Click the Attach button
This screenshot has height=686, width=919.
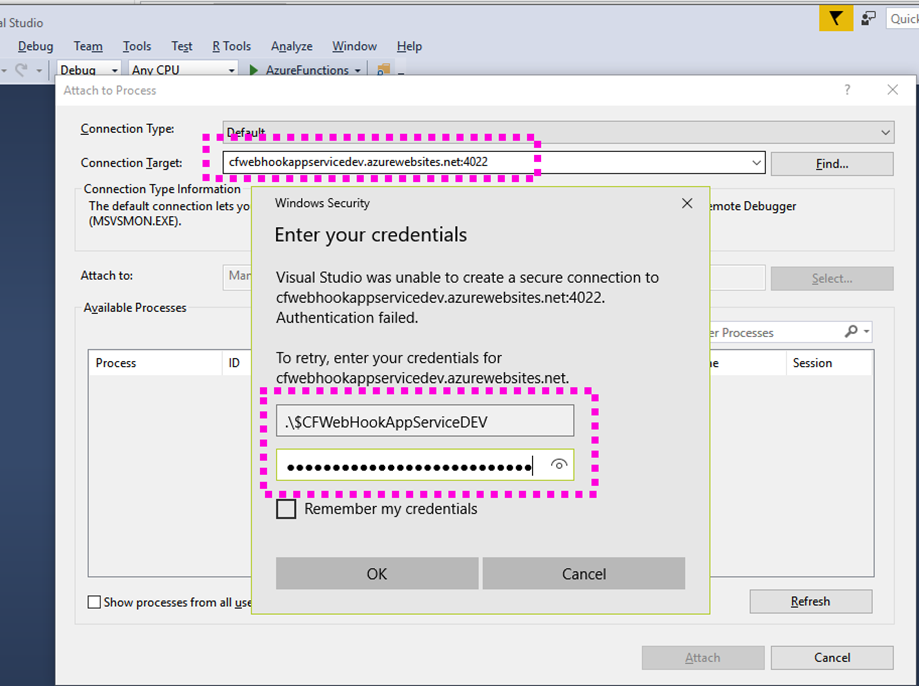click(x=703, y=658)
